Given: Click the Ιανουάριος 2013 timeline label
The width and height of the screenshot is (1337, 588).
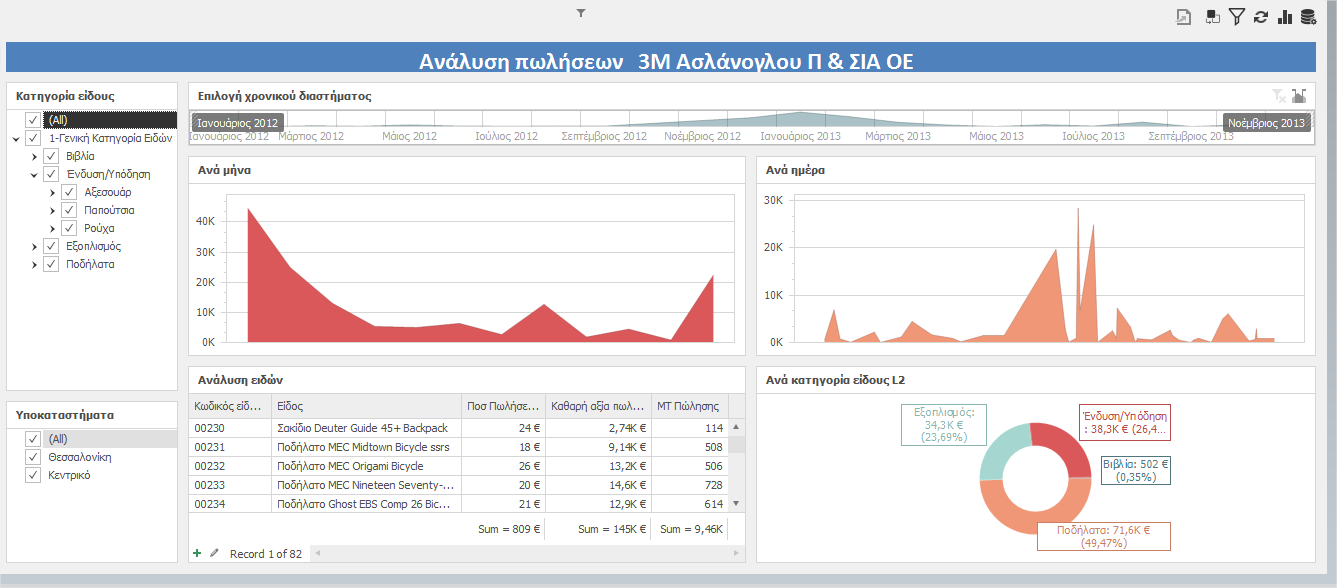Looking at the screenshot, I should pos(801,136).
